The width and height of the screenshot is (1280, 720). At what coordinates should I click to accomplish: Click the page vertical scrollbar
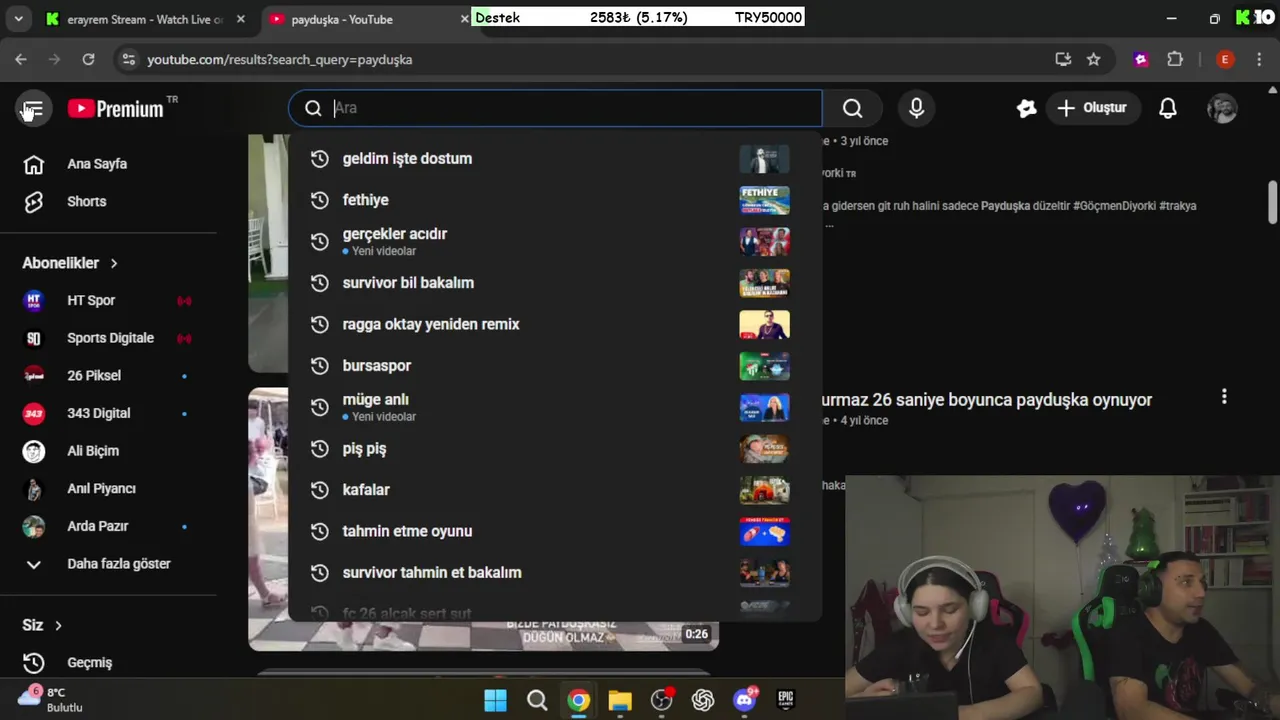(x=1272, y=203)
